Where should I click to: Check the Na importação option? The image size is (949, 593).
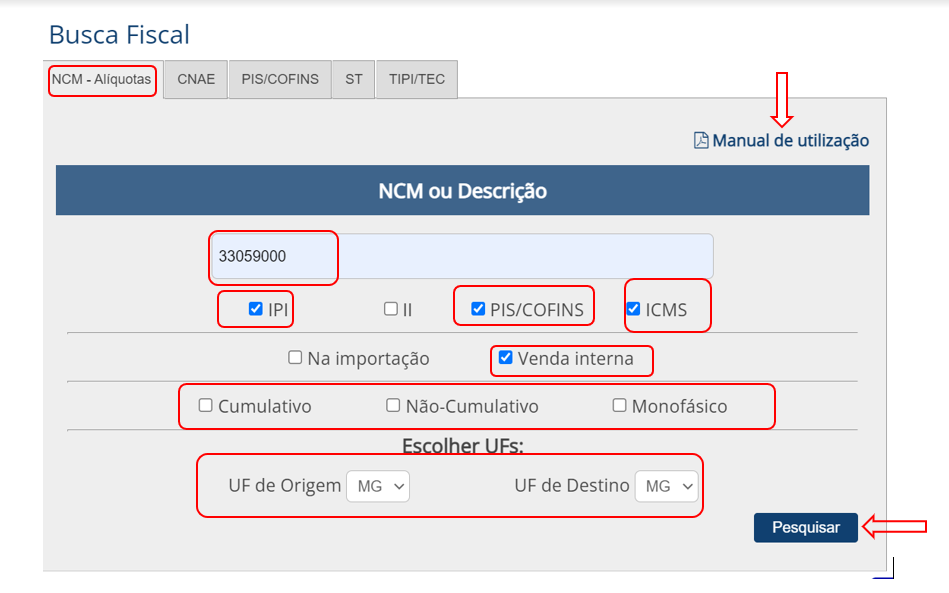(x=295, y=357)
